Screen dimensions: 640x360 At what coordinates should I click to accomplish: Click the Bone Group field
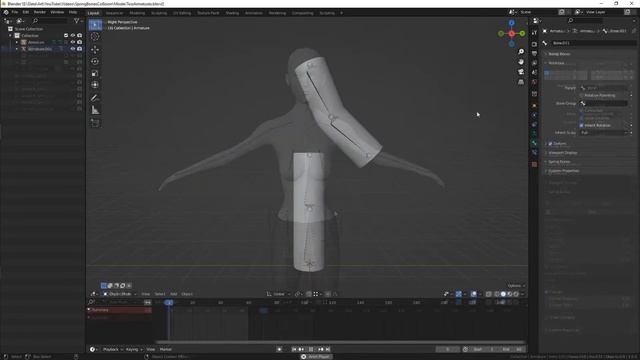pos(604,103)
